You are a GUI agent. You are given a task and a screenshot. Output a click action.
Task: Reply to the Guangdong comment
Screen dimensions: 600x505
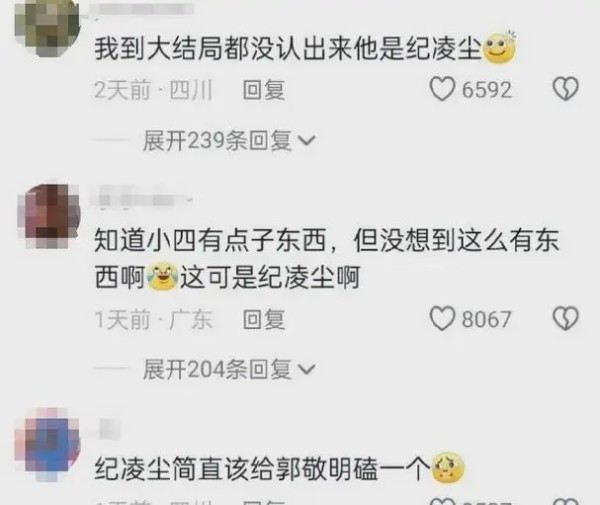264,319
